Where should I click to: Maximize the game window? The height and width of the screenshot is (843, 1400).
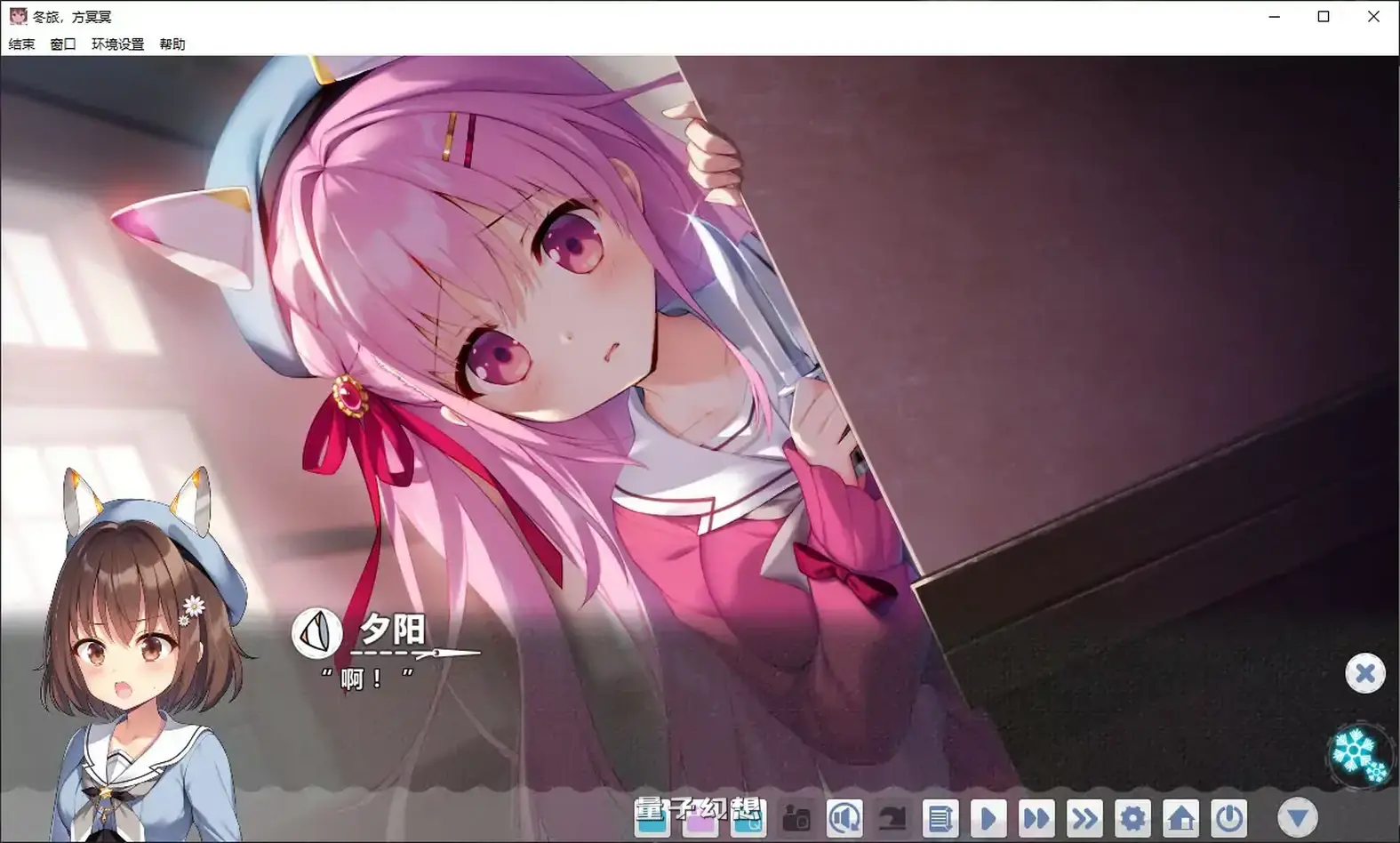click(x=1324, y=17)
